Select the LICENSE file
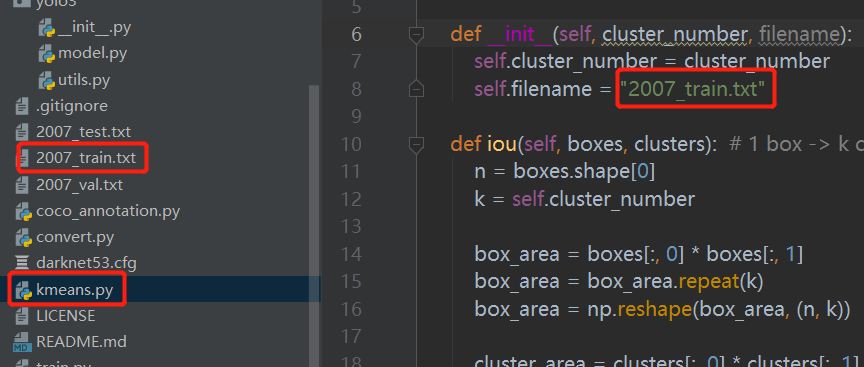 [66, 316]
